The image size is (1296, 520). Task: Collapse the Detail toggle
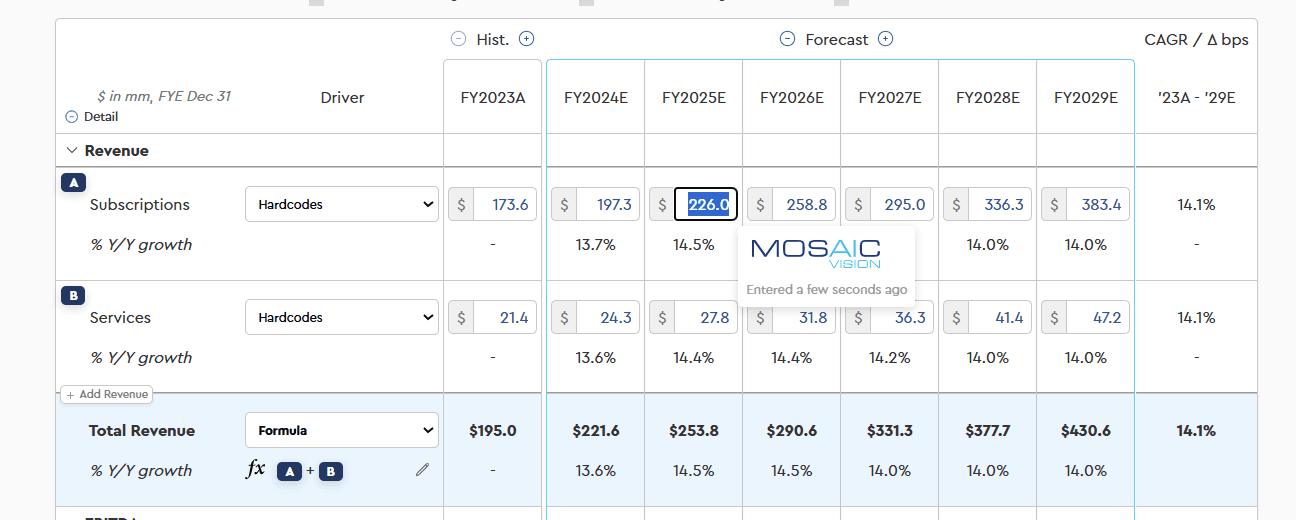tap(72, 116)
